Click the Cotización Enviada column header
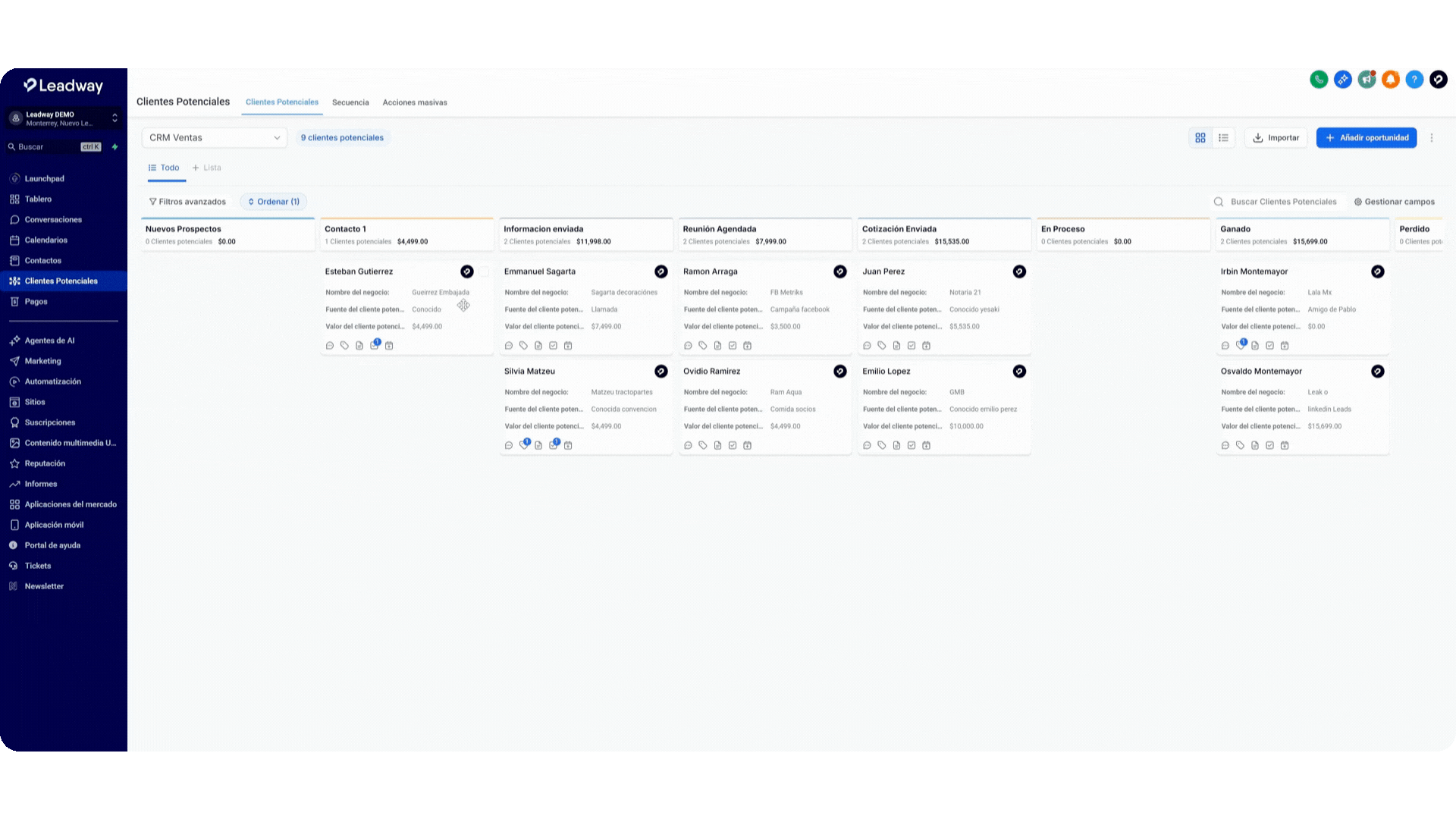 [x=944, y=234]
